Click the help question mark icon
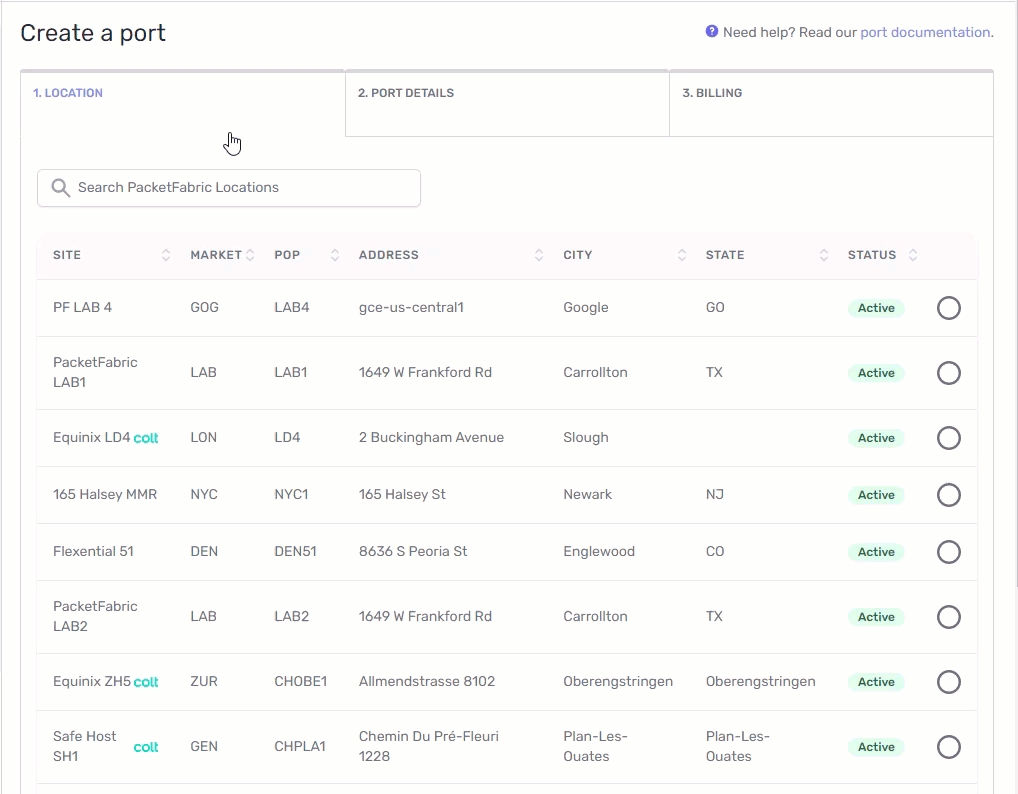 click(x=711, y=31)
